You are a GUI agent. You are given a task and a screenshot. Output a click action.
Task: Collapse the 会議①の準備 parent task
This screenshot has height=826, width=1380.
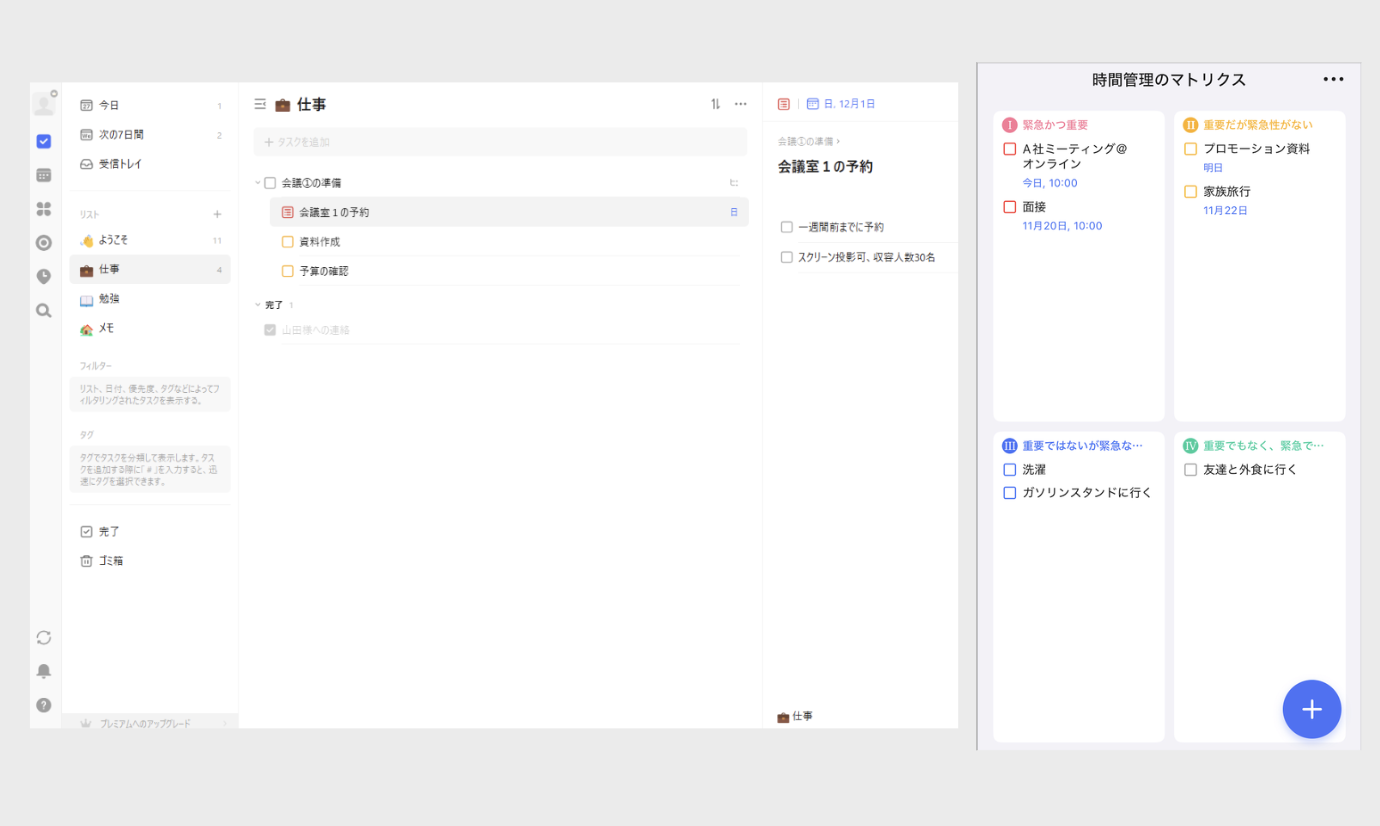click(x=257, y=183)
